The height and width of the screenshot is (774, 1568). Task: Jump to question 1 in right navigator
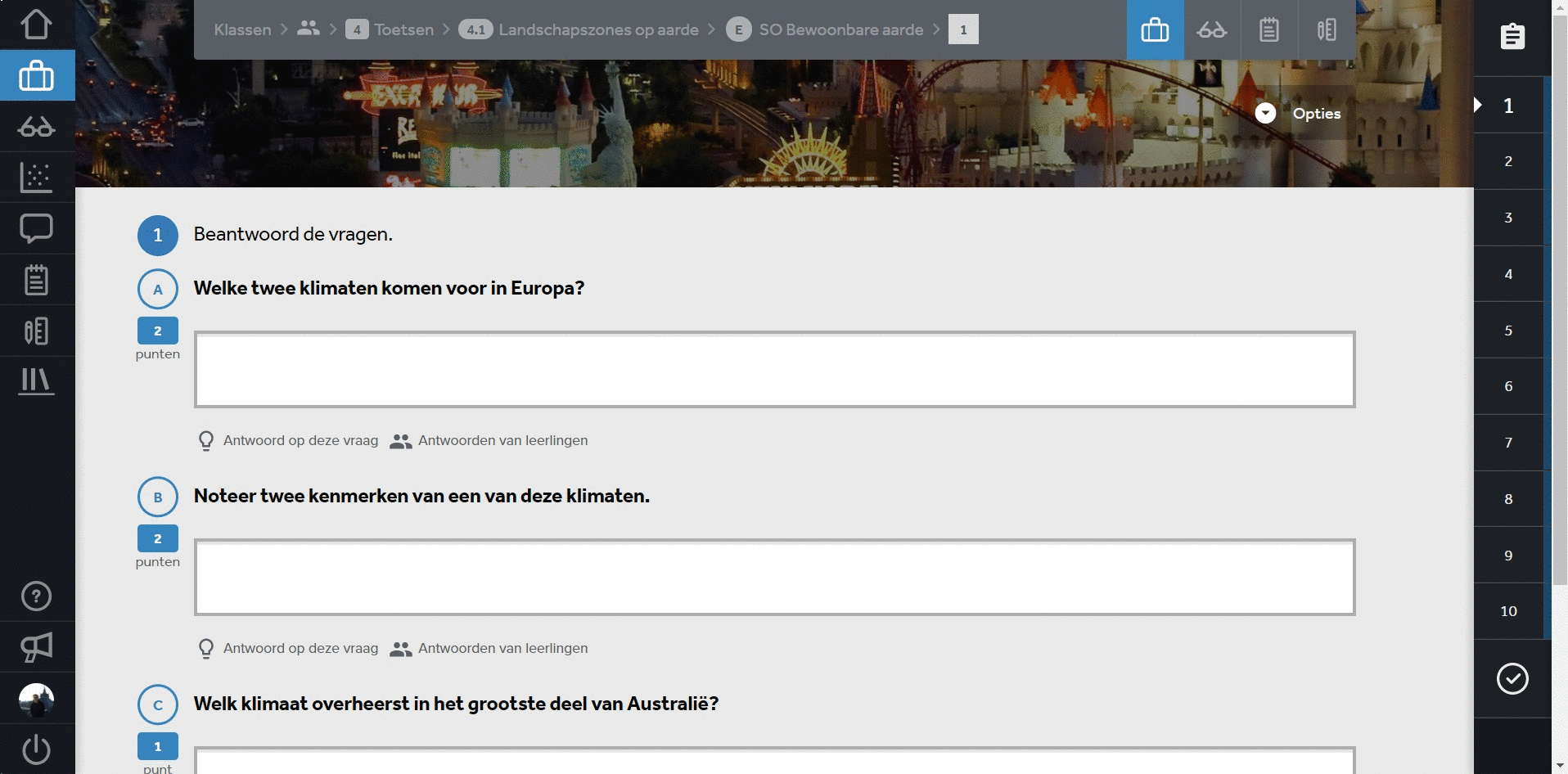(1508, 105)
